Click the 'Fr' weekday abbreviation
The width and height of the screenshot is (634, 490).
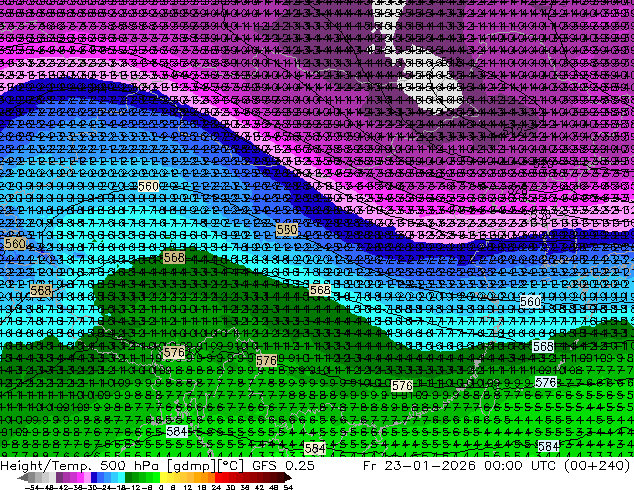pyautogui.click(x=370, y=465)
